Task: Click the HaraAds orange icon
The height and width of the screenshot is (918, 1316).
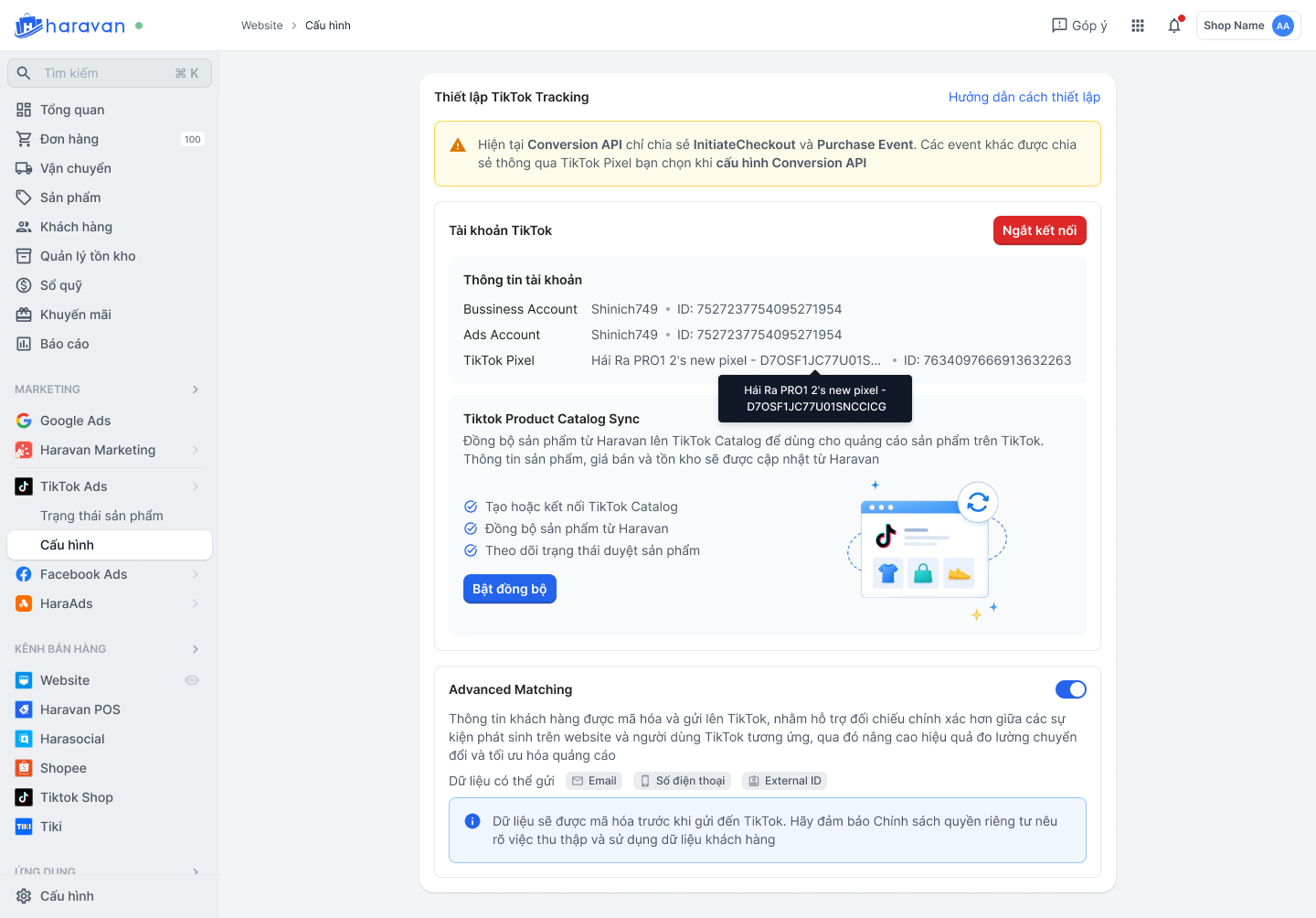Action: click(24, 603)
